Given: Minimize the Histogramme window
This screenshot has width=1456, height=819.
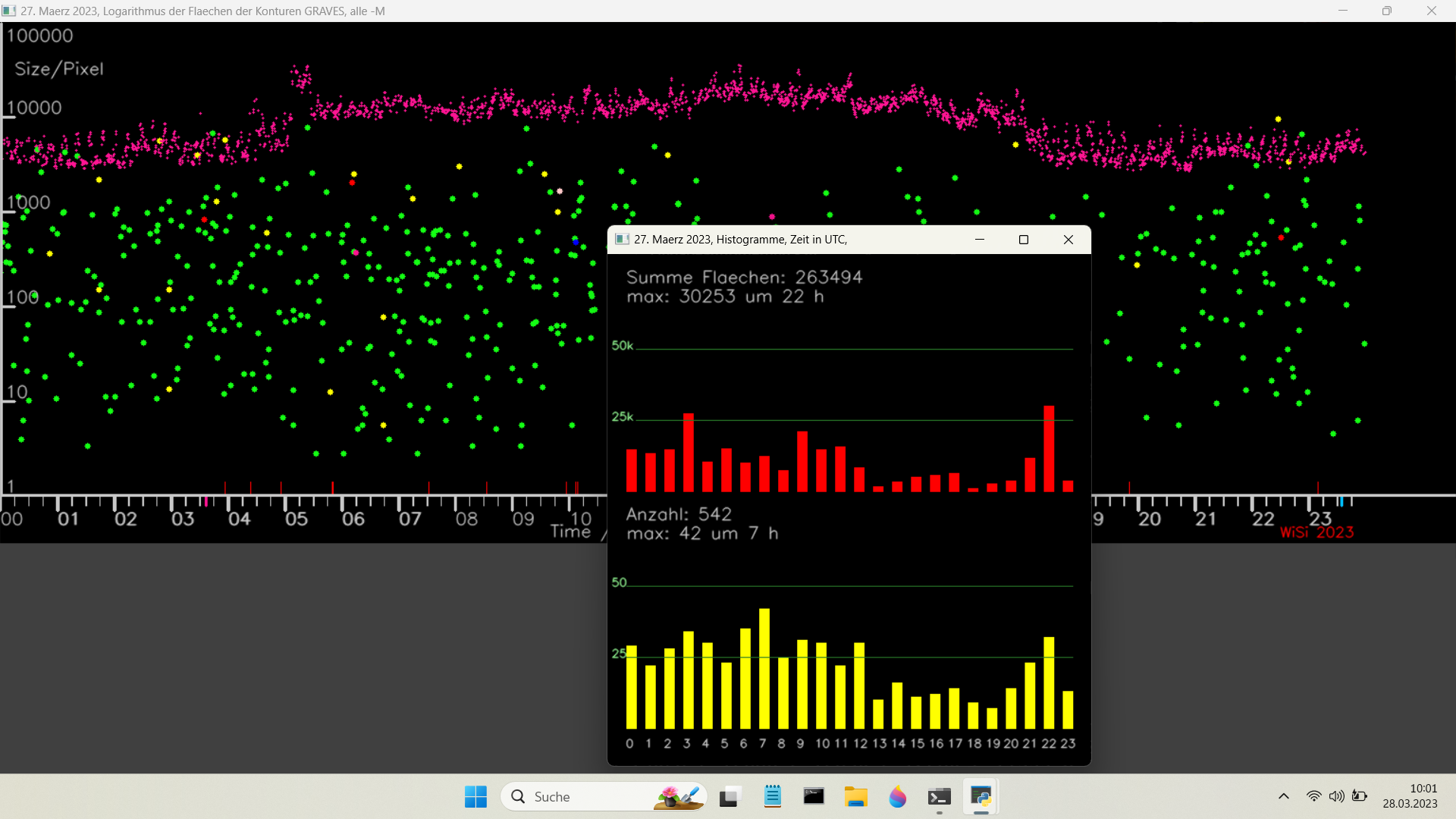Looking at the screenshot, I should pos(980,240).
